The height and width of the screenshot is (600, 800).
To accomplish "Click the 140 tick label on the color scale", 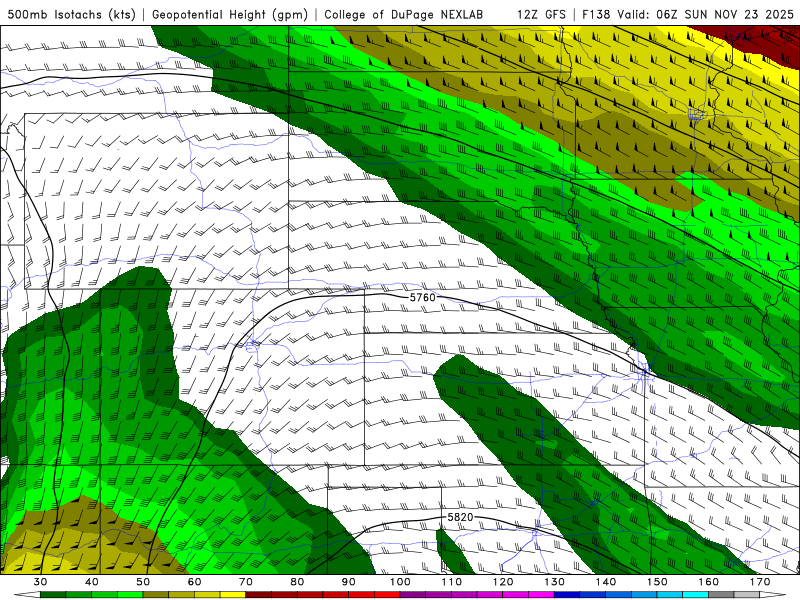I will 606,582.
